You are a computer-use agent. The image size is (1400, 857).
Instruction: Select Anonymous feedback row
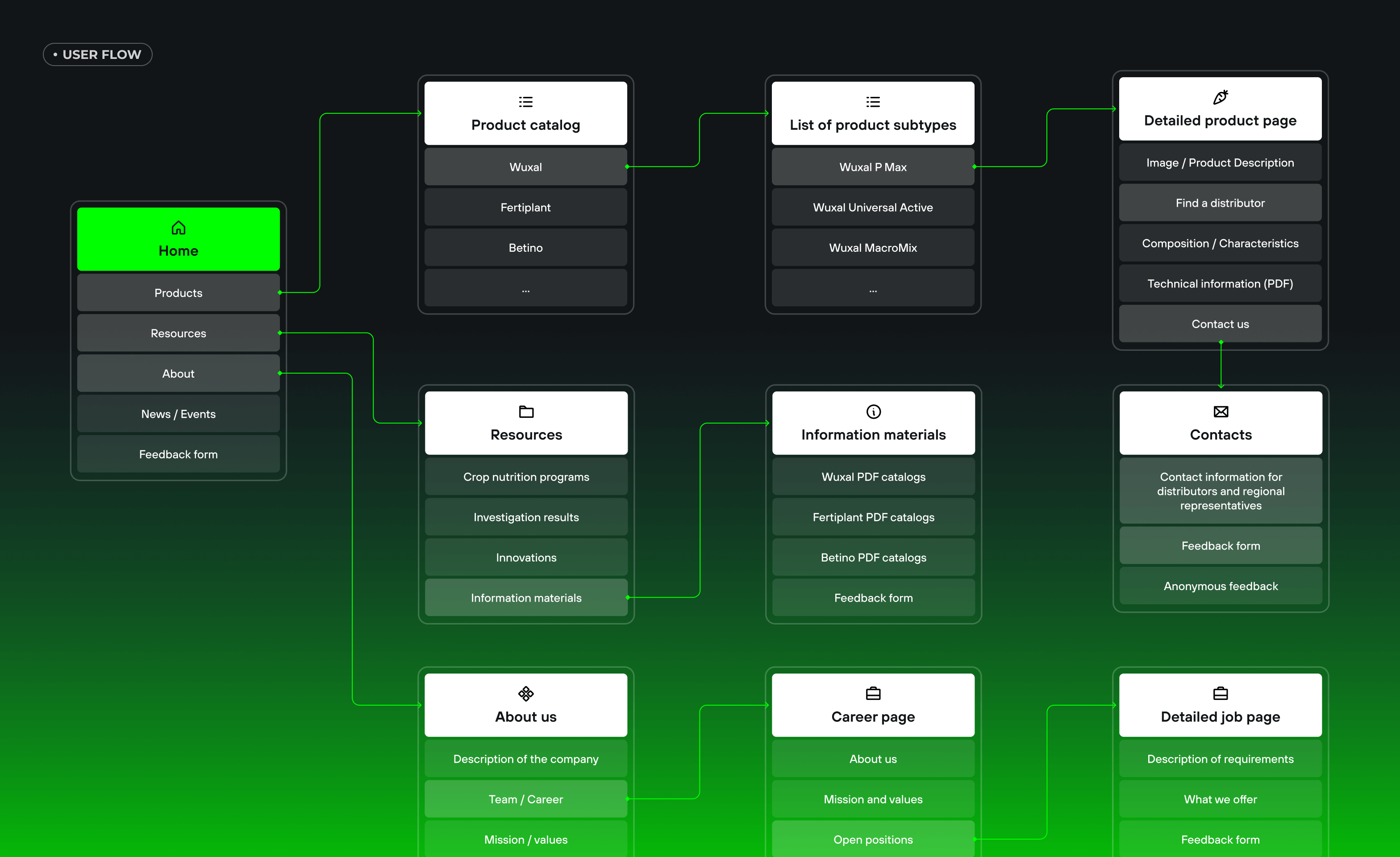(1221, 585)
